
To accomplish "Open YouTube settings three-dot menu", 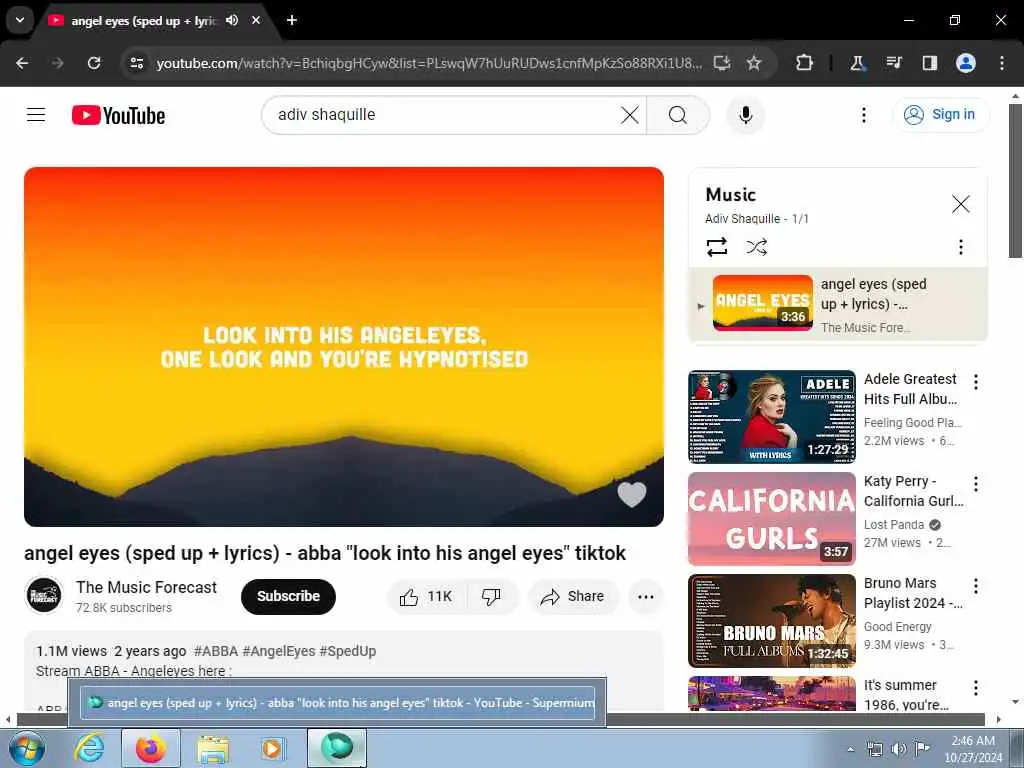I will (x=863, y=116).
